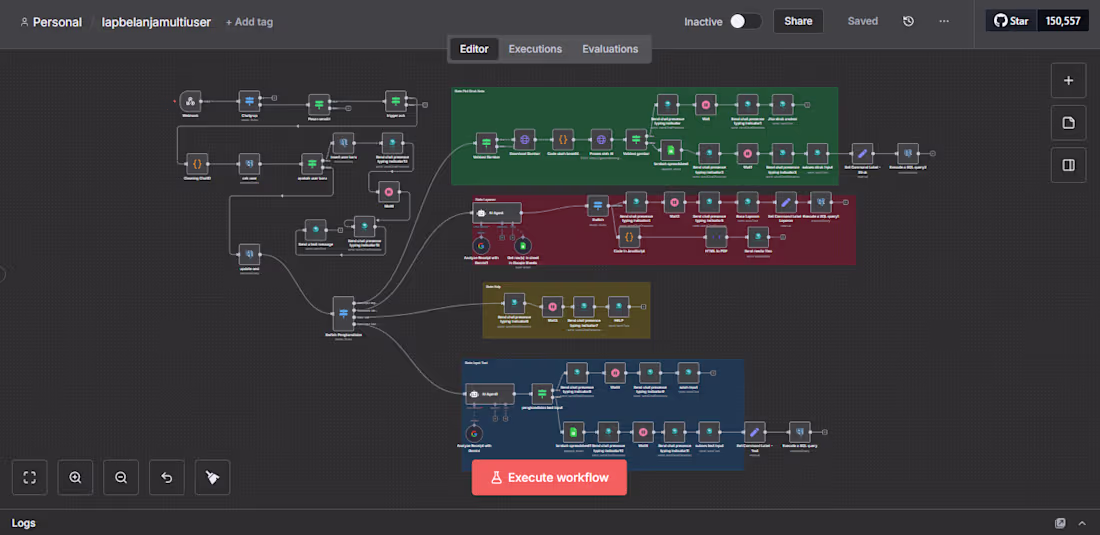Toggle the side panel icon on right

(x=1068, y=165)
